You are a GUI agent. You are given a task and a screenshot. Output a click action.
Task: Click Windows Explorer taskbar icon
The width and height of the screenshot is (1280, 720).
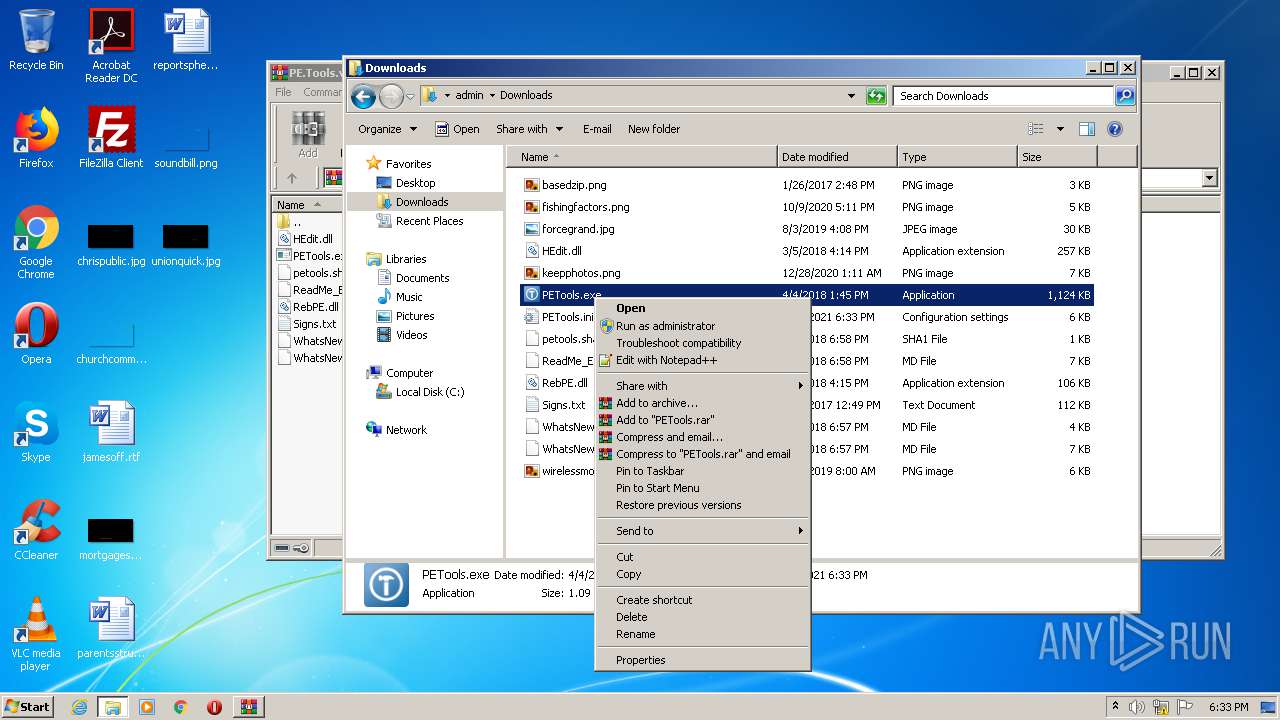pyautogui.click(x=112, y=707)
